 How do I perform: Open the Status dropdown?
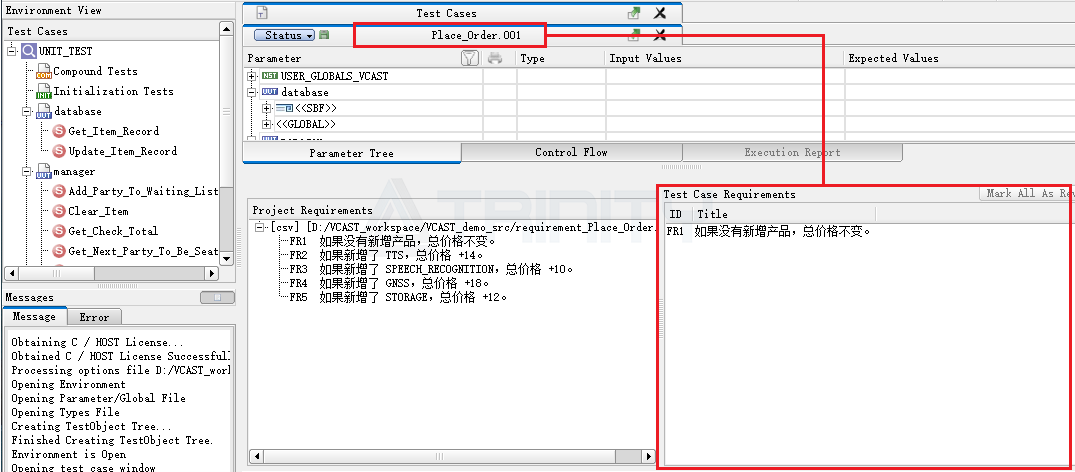290,35
